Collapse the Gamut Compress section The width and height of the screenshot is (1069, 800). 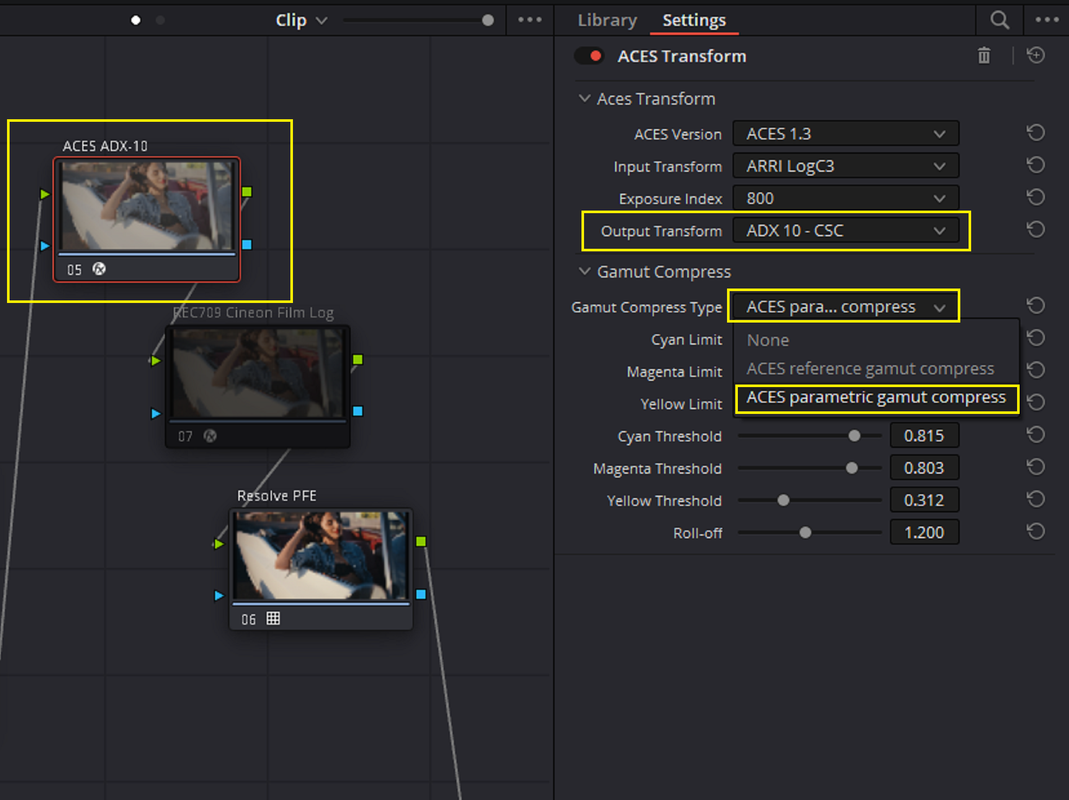click(x=584, y=271)
